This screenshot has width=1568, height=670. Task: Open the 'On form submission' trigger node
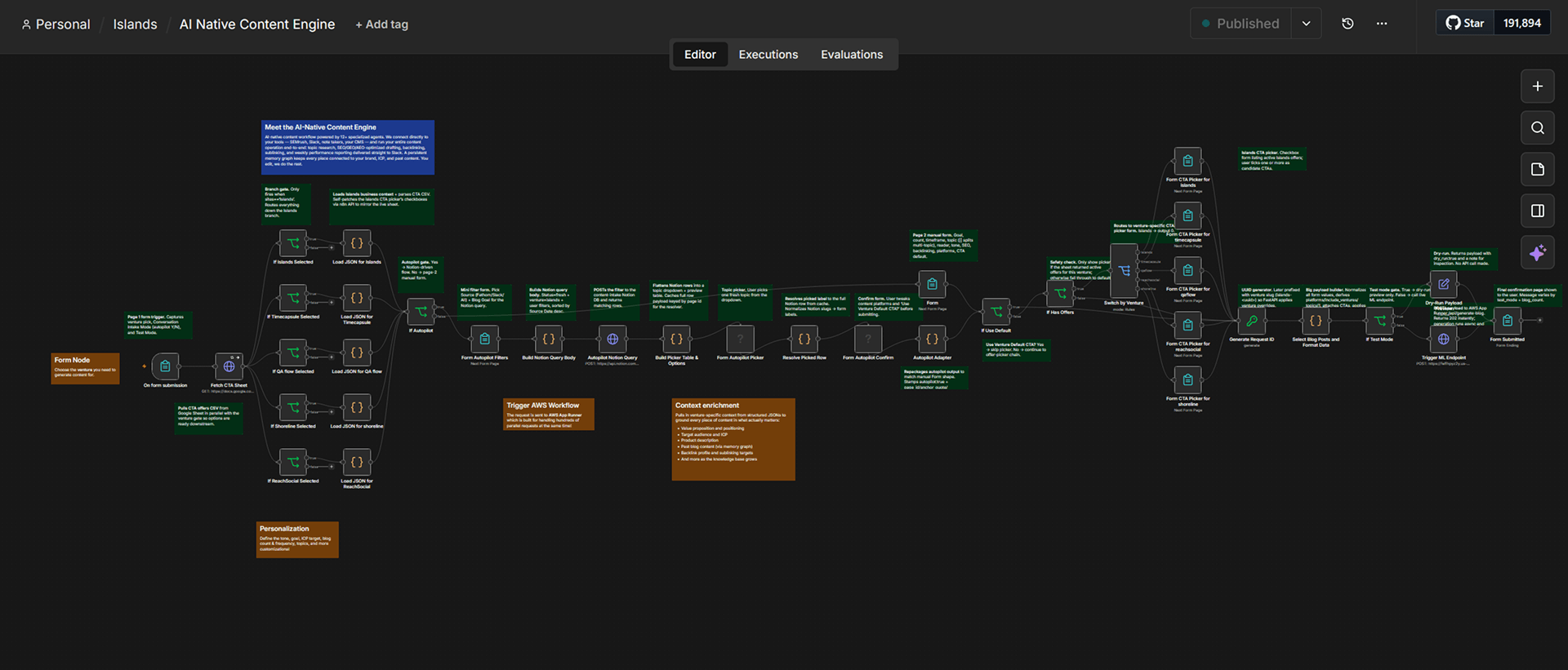pyautogui.click(x=165, y=366)
